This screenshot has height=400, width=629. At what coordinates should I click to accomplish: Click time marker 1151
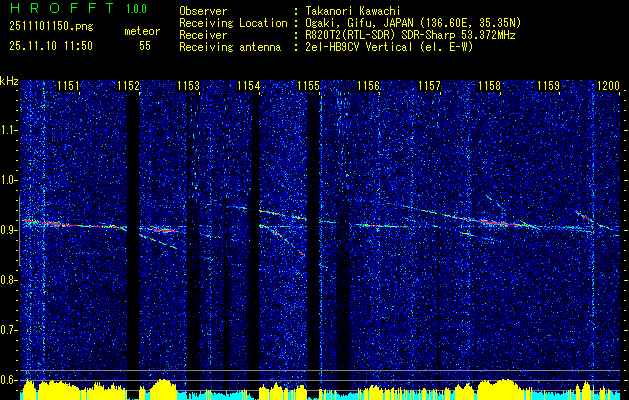pos(68,86)
